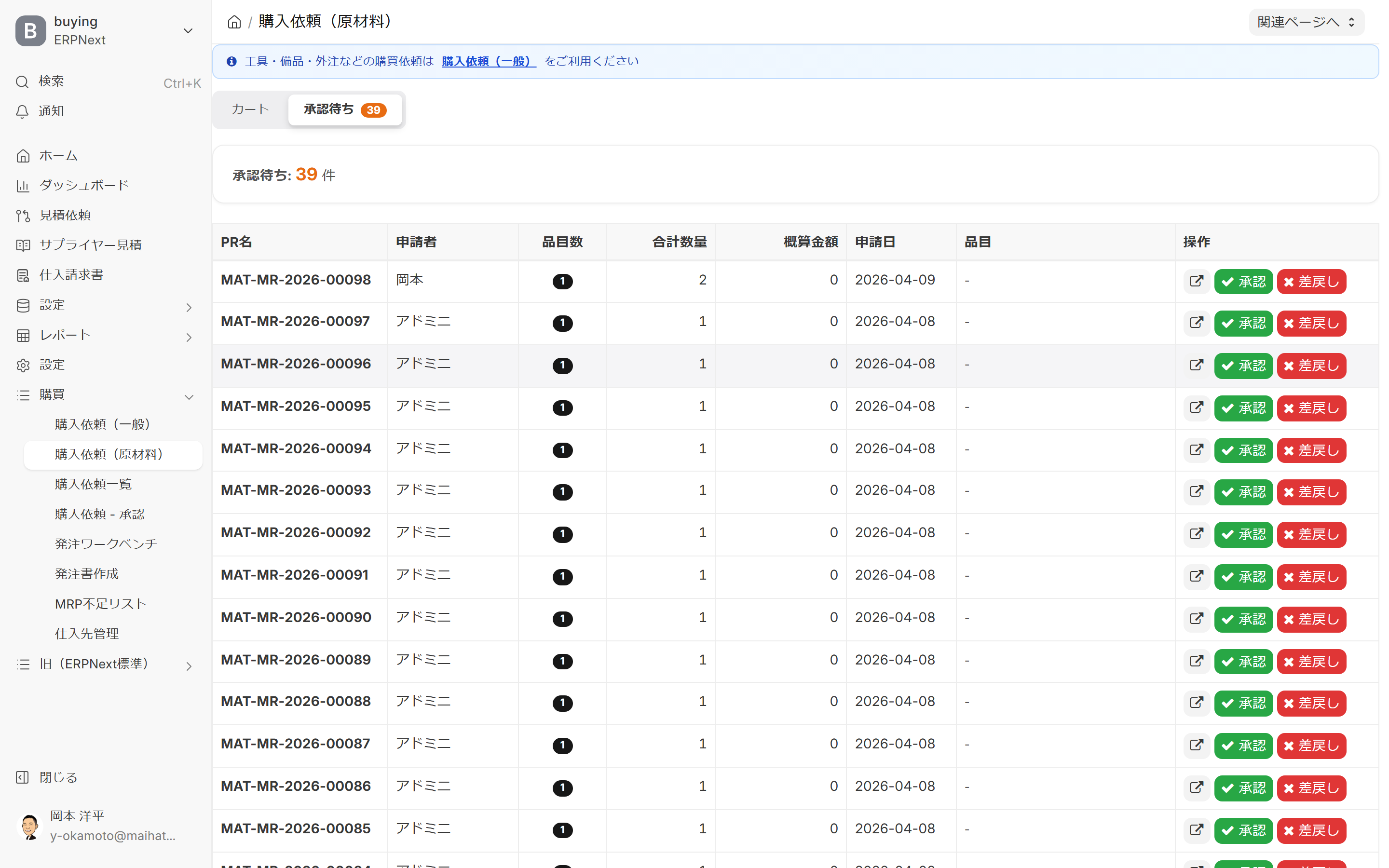
Task: Open the buying ERPNext workspace switcher
Action: coord(106,30)
